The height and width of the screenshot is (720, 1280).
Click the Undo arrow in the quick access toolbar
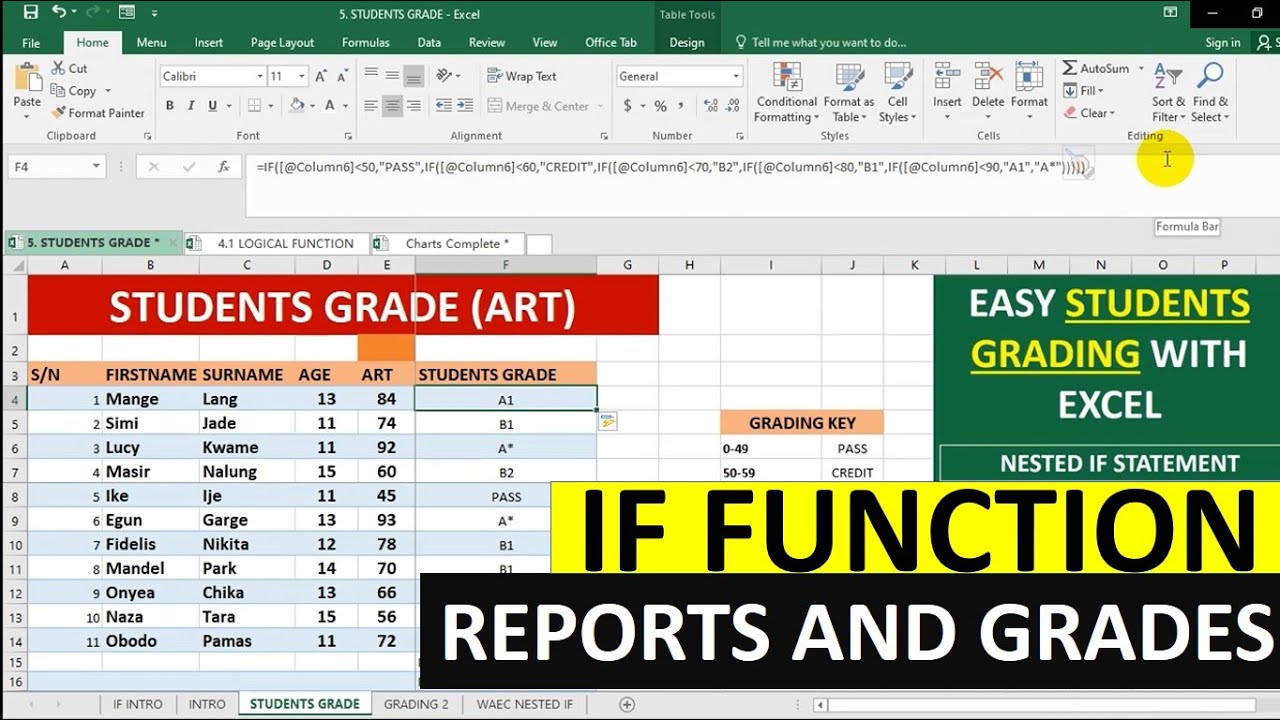(58, 13)
